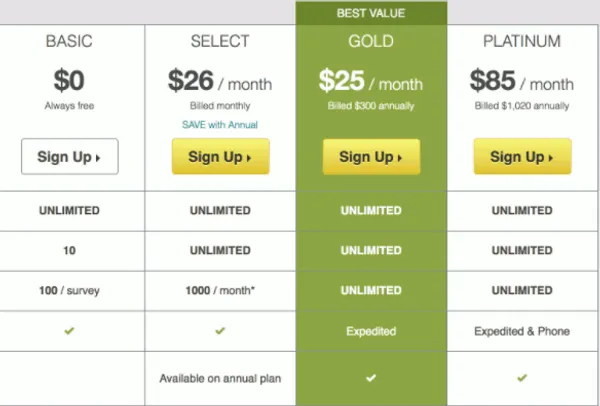Click the 100 / survey cell

[x=69, y=291]
